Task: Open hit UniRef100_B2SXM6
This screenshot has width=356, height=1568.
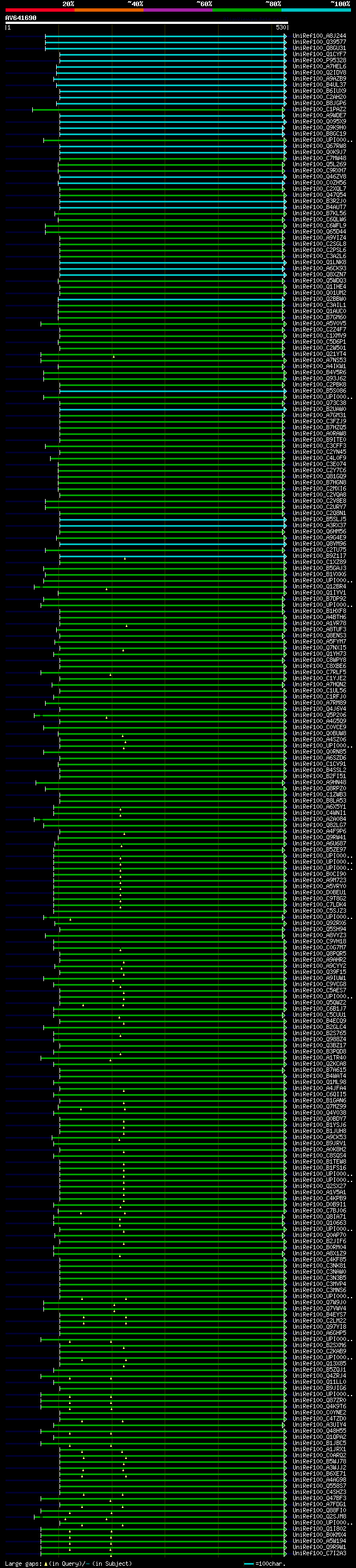Action: pos(319,1346)
